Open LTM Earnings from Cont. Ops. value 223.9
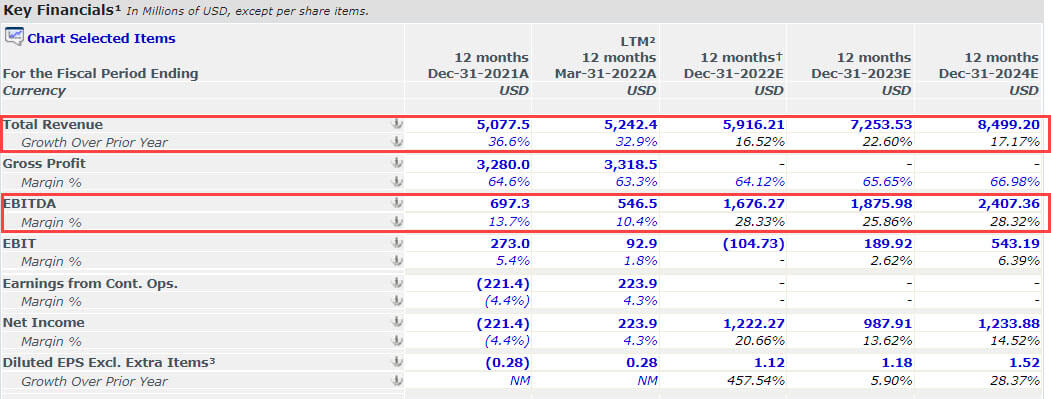 (637, 283)
